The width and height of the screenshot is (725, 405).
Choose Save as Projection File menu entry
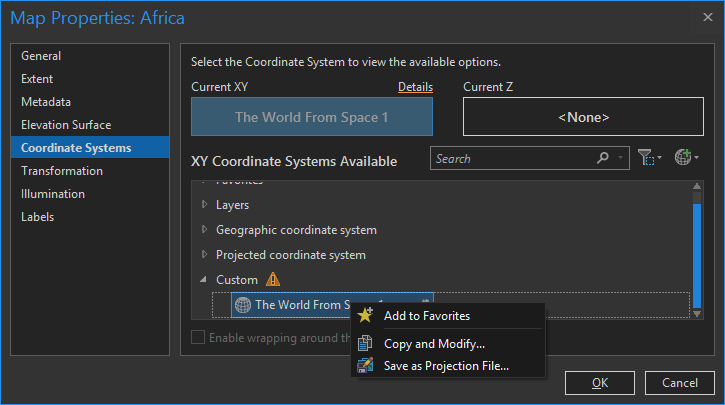tap(446, 365)
